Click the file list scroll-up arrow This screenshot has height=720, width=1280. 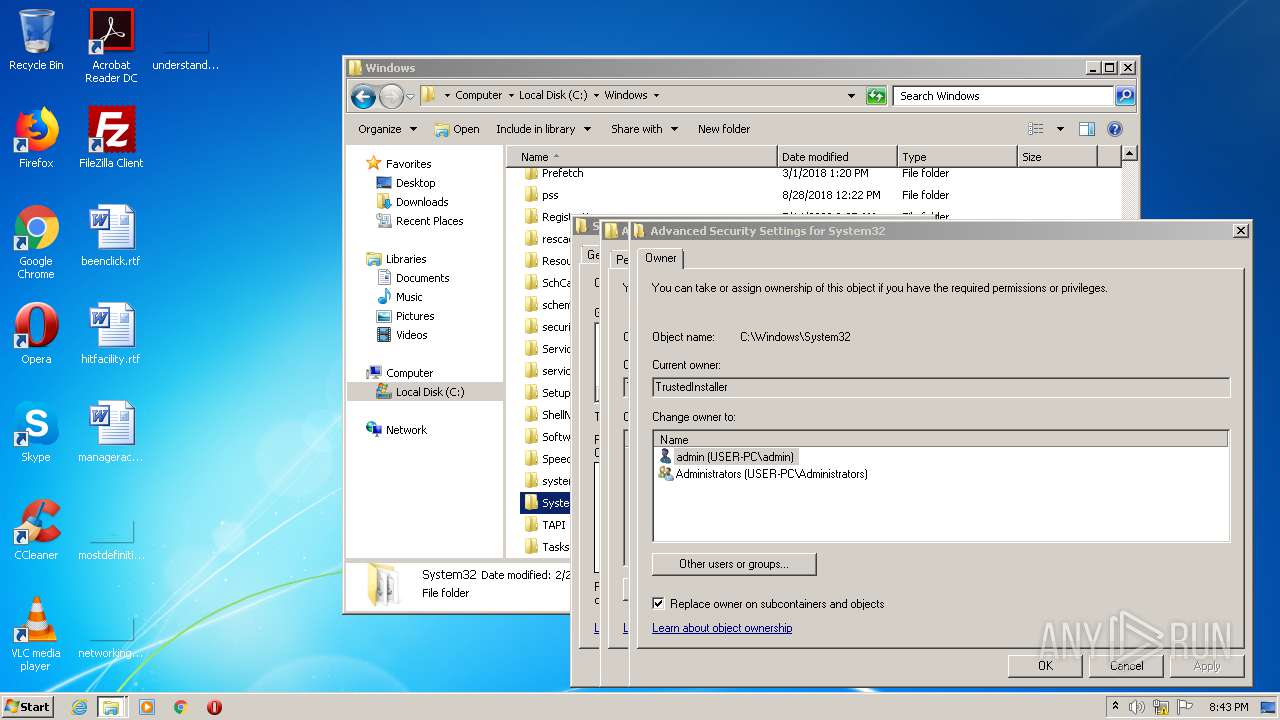pos(1129,154)
